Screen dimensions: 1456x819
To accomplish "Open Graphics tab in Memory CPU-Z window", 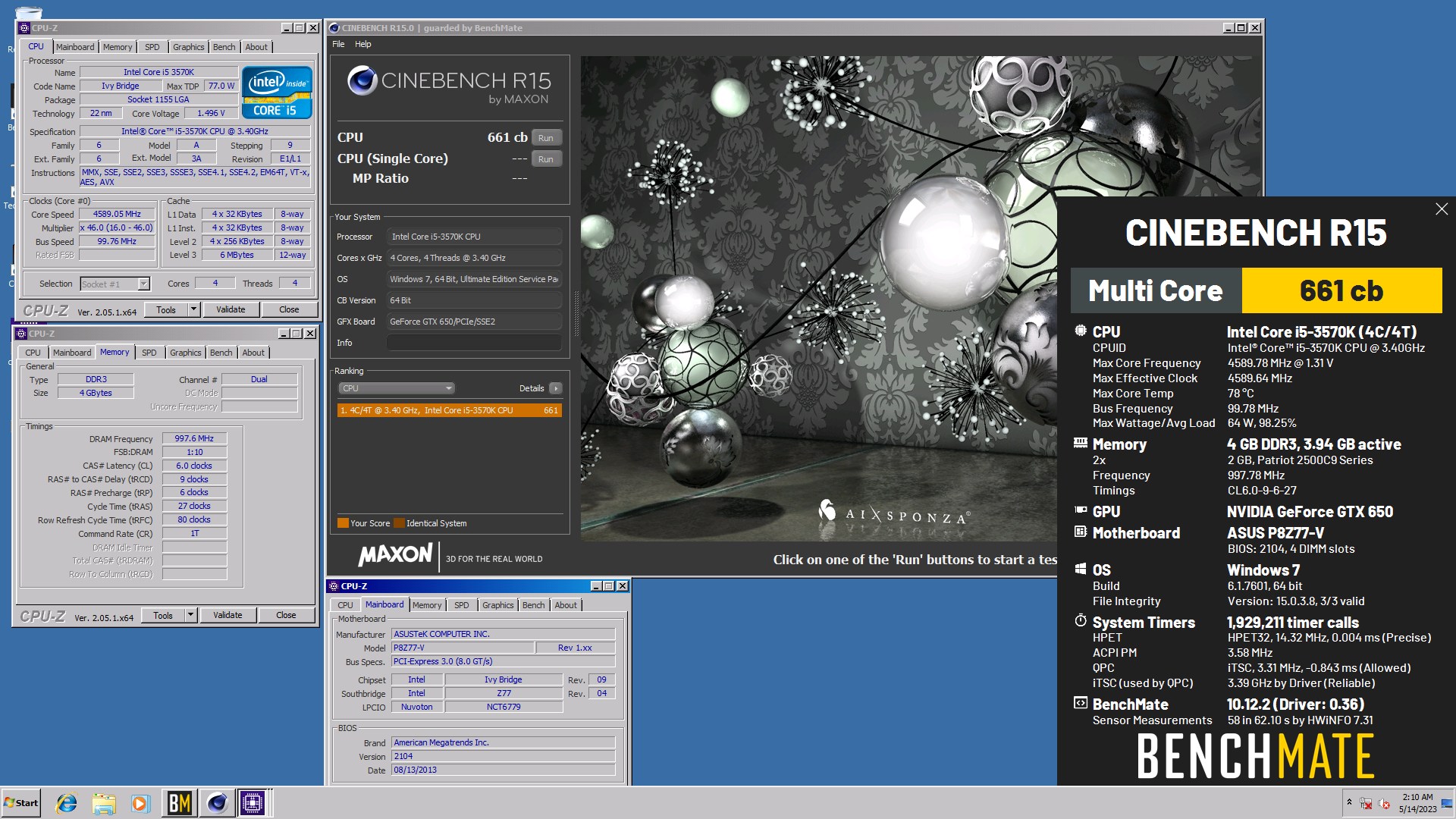I will (186, 353).
